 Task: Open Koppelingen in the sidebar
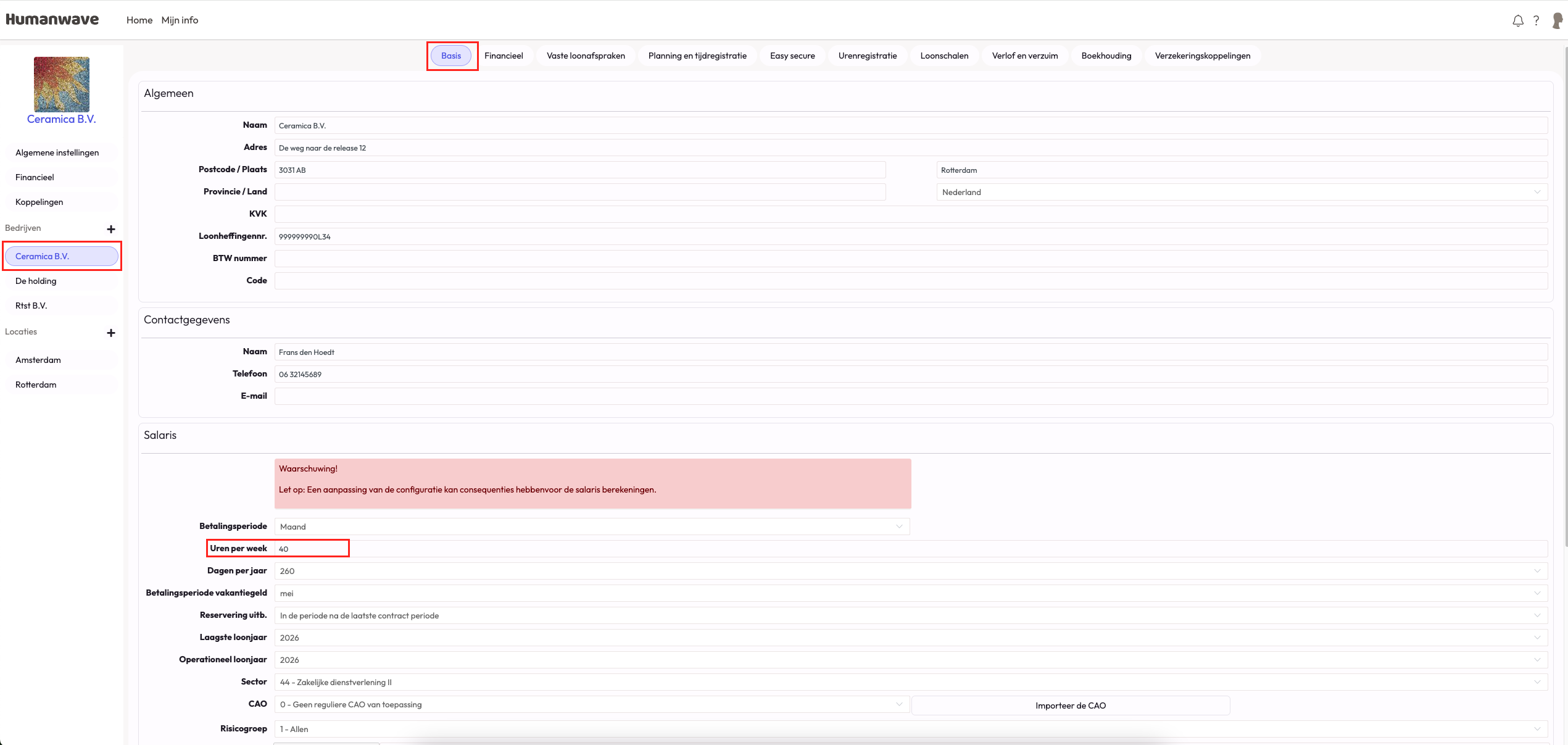click(x=39, y=202)
